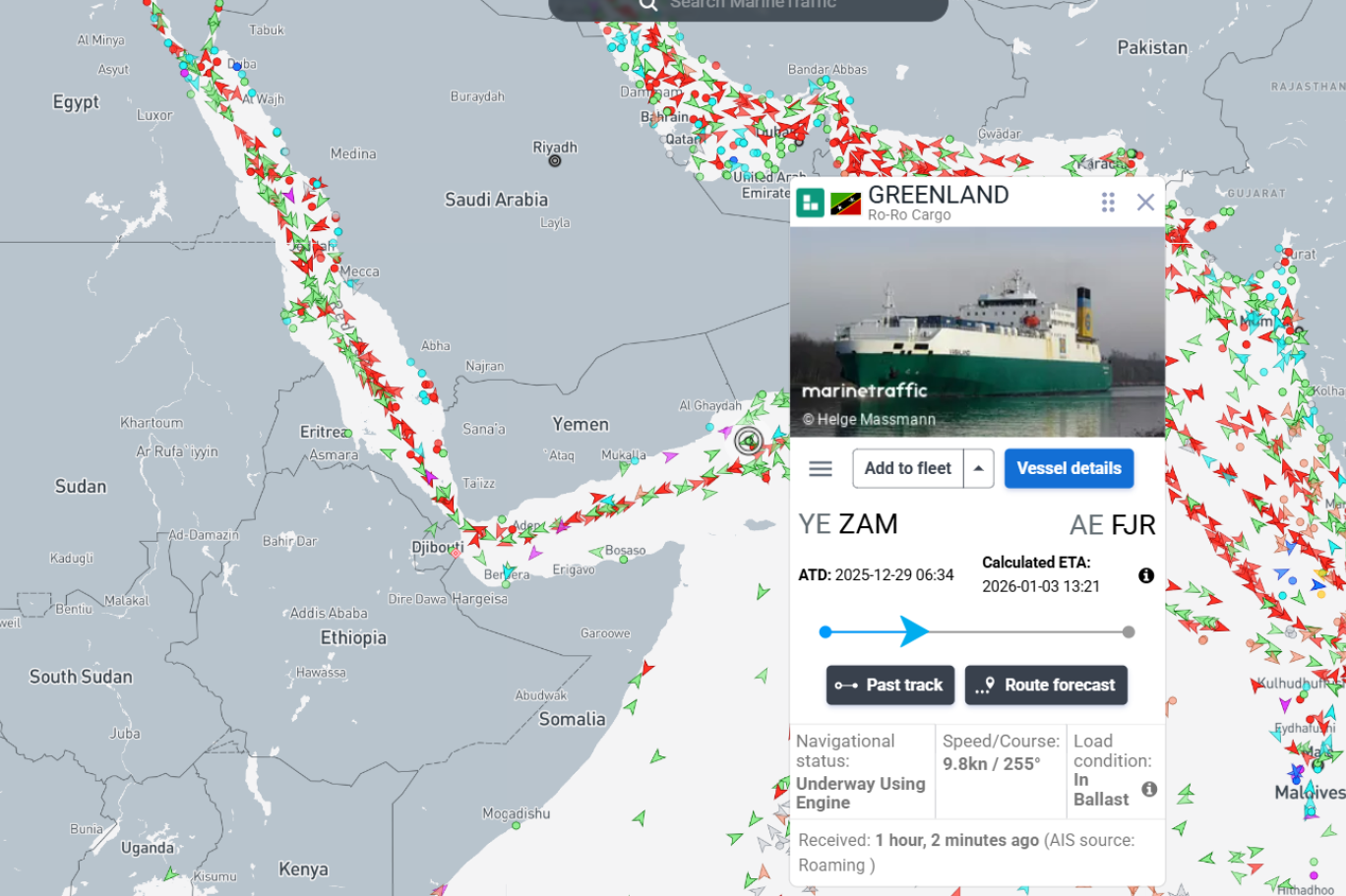Screen dimensions: 1346x896
Task: Click the info icon beside Calculated ETA
Action: coord(1146,575)
